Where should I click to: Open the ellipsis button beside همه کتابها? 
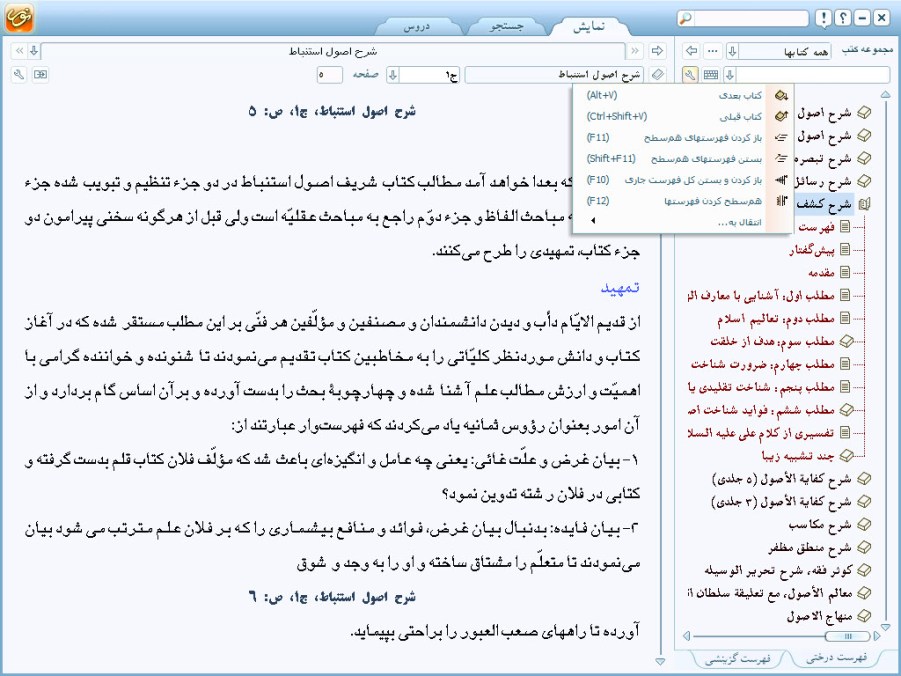point(713,51)
